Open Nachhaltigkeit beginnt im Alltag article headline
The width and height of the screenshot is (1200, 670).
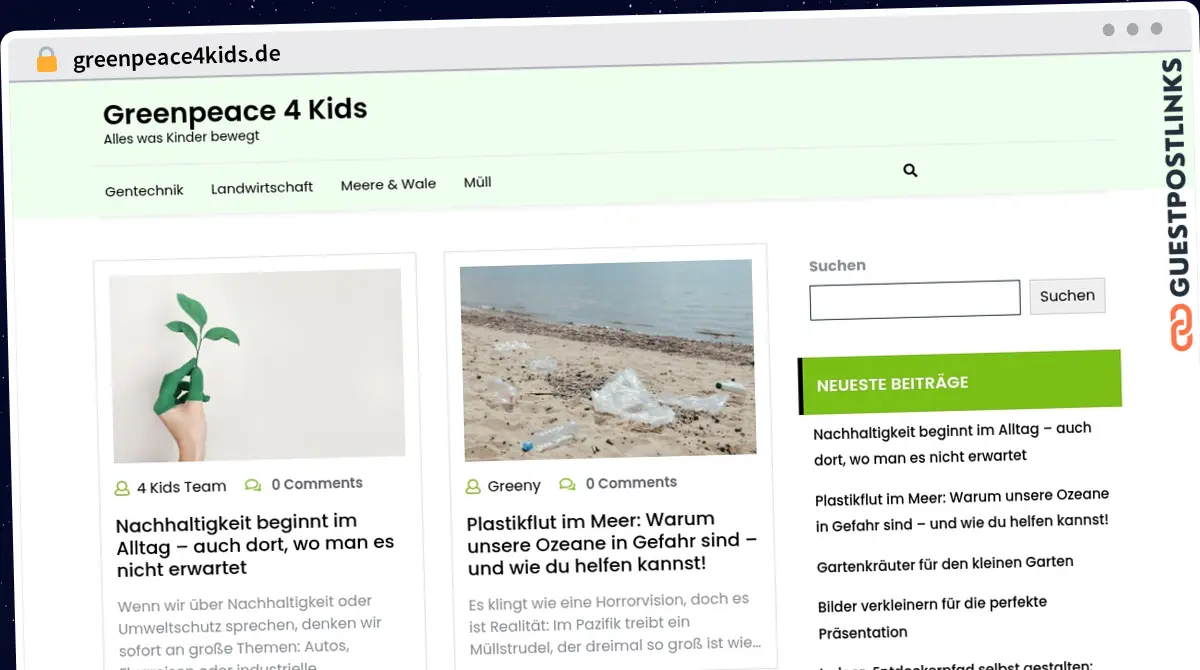[x=255, y=545]
